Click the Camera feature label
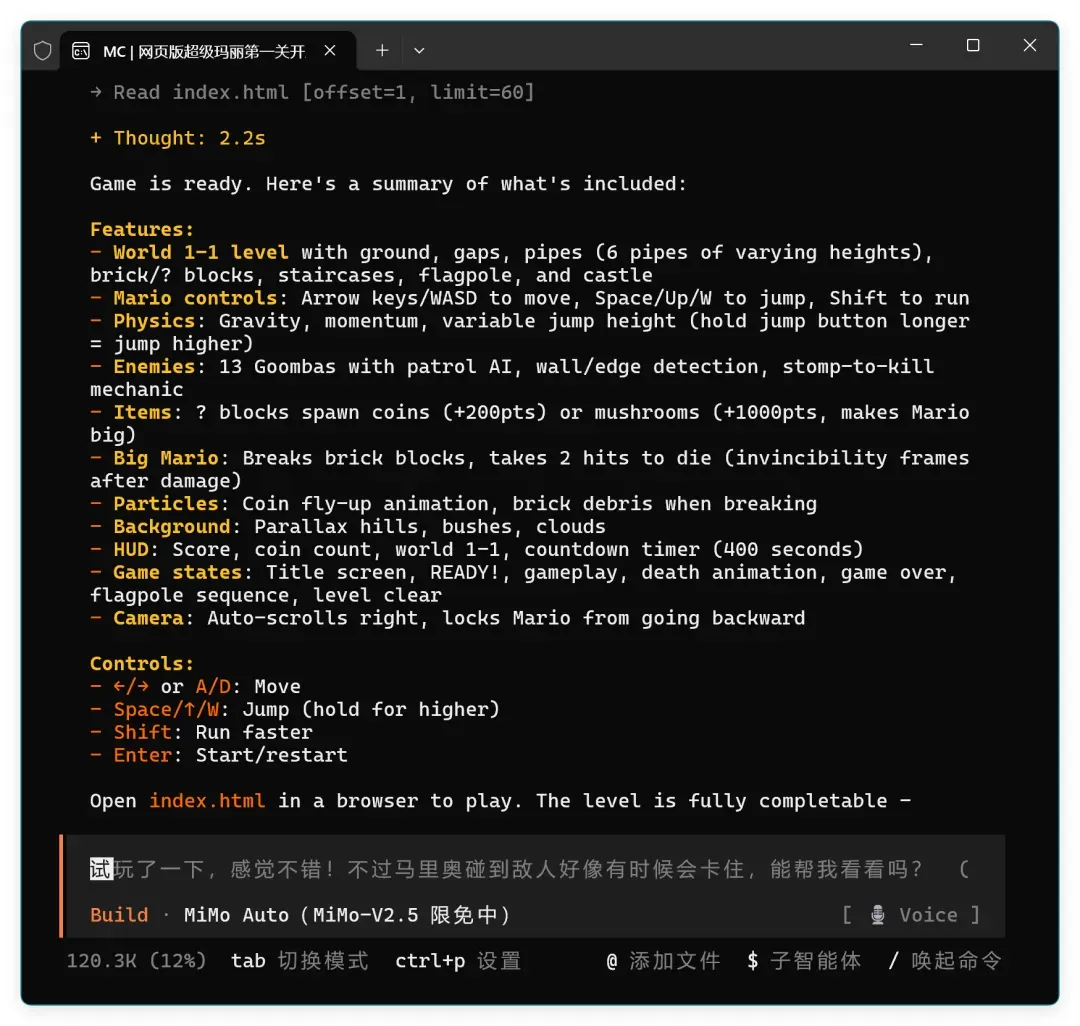The height and width of the screenshot is (1026, 1080). (x=148, y=618)
